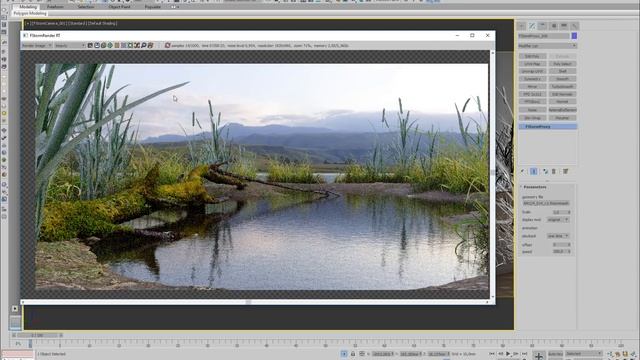Toggle Show End Result under modifier stack

coord(533,171)
